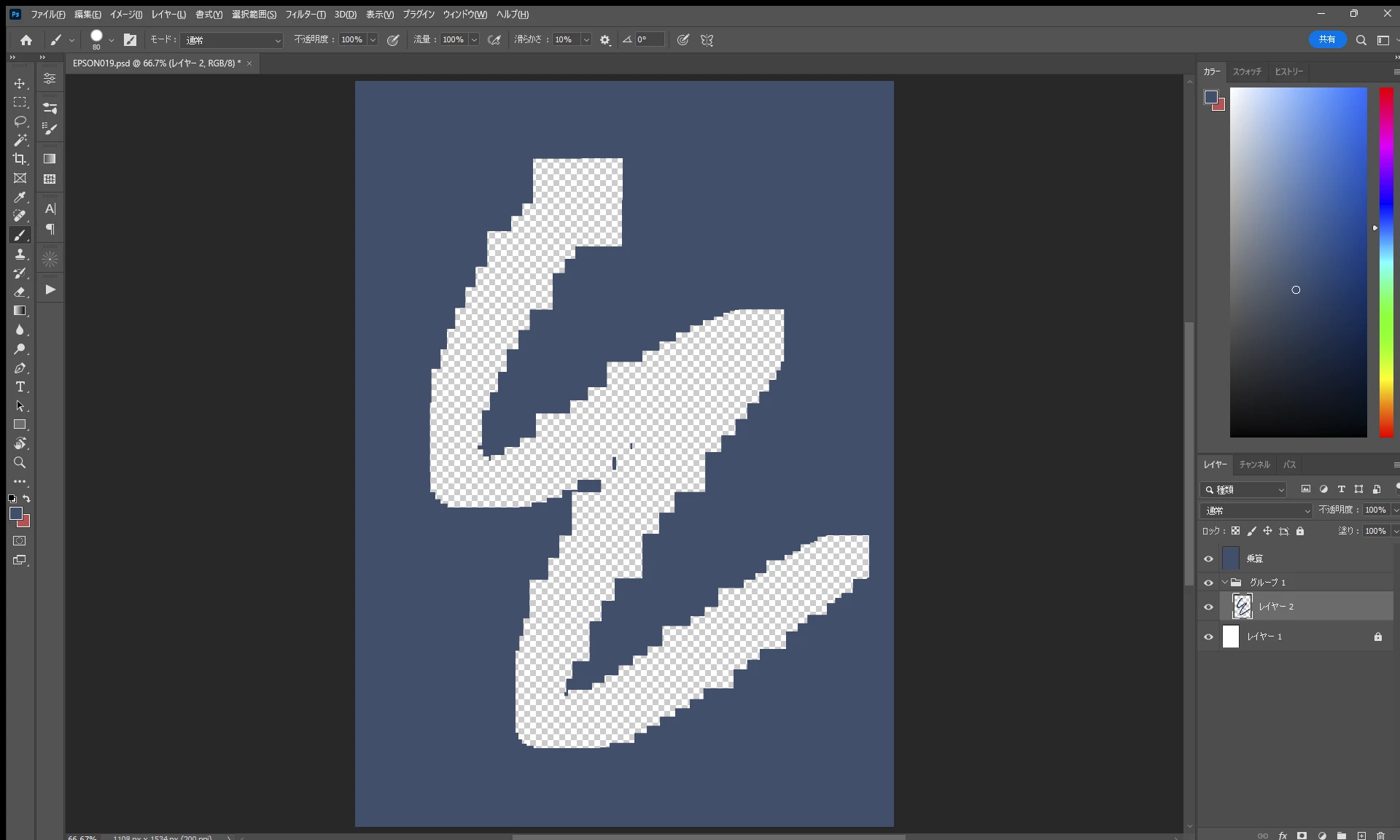Select the Zoom tool

pyautogui.click(x=20, y=462)
